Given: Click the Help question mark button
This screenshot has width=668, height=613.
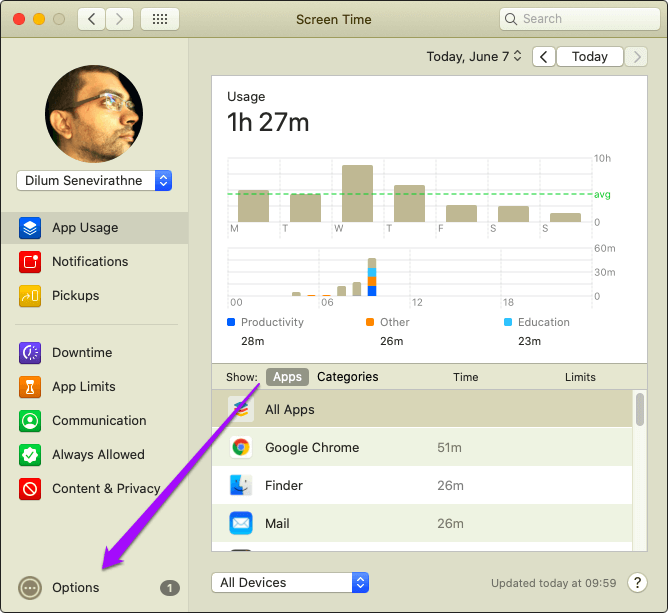Looking at the screenshot, I should click(x=637, y=583).
